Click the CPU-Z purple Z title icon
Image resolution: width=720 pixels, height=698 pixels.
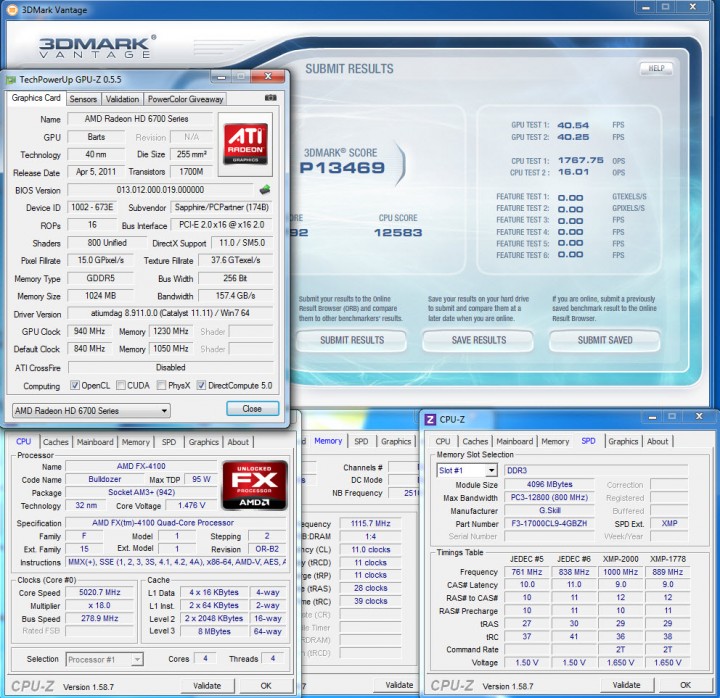430,419
